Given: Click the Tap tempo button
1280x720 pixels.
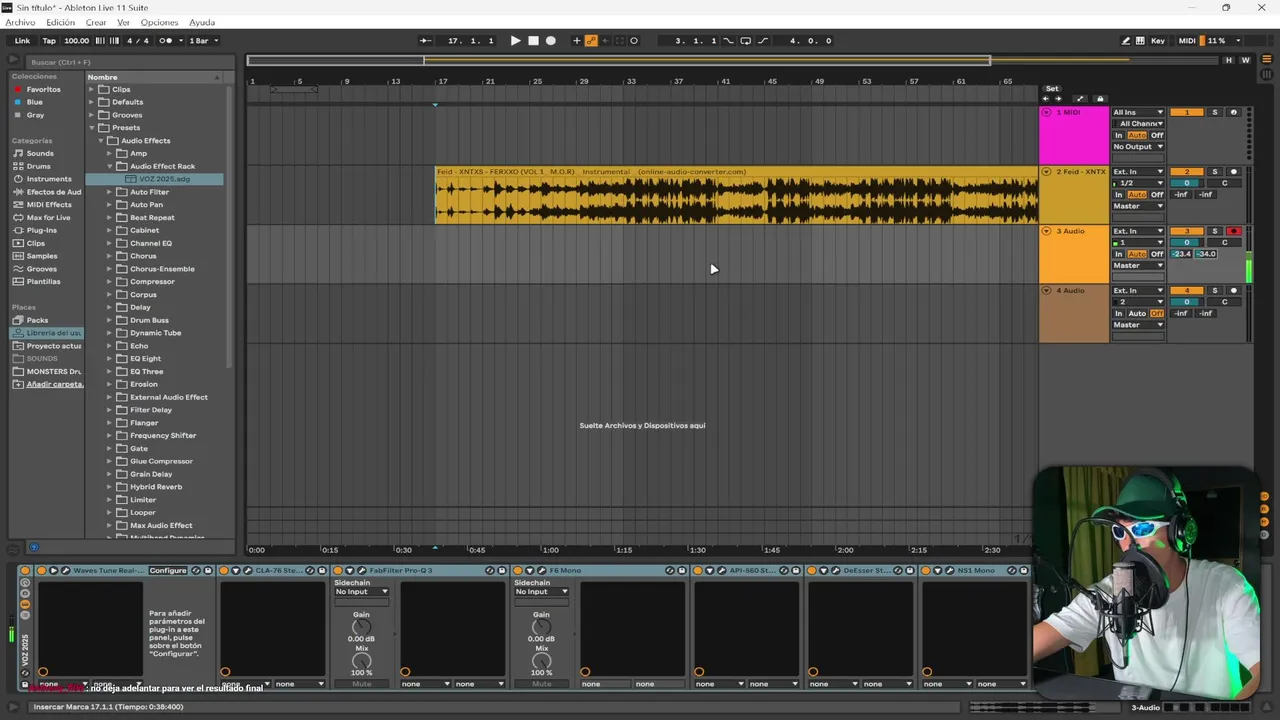Looking at the screenshot, I should 49,41.
